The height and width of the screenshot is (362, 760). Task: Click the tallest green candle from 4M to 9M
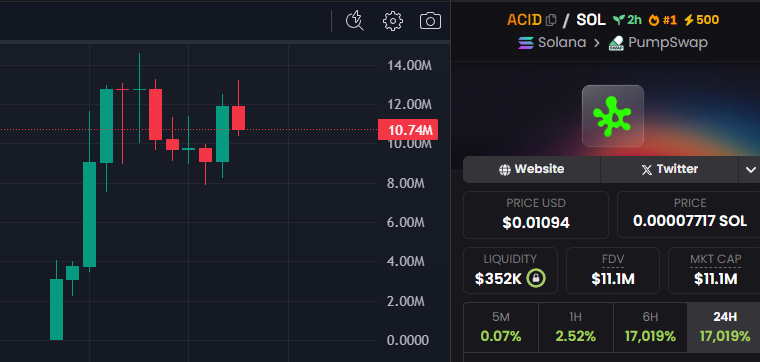(89, 214)
